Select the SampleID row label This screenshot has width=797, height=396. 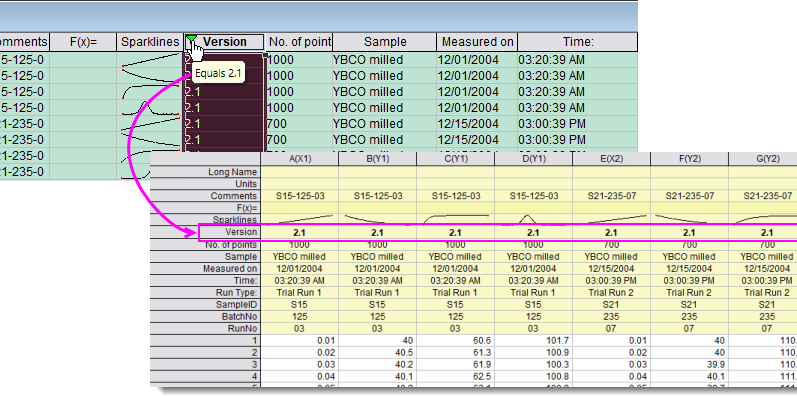[x=205, y=304]
